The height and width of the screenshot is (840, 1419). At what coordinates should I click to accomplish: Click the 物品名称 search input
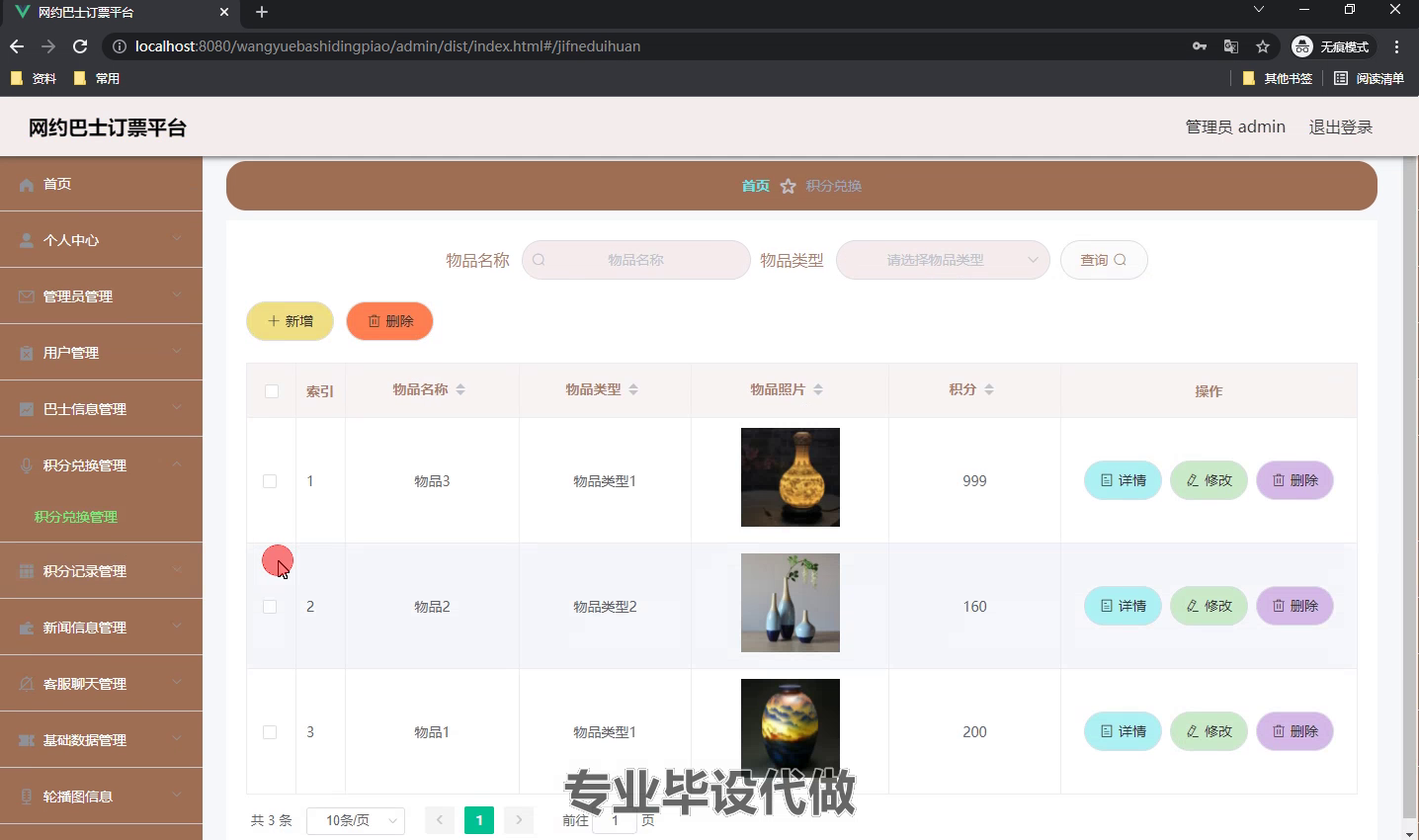point(636,260)
